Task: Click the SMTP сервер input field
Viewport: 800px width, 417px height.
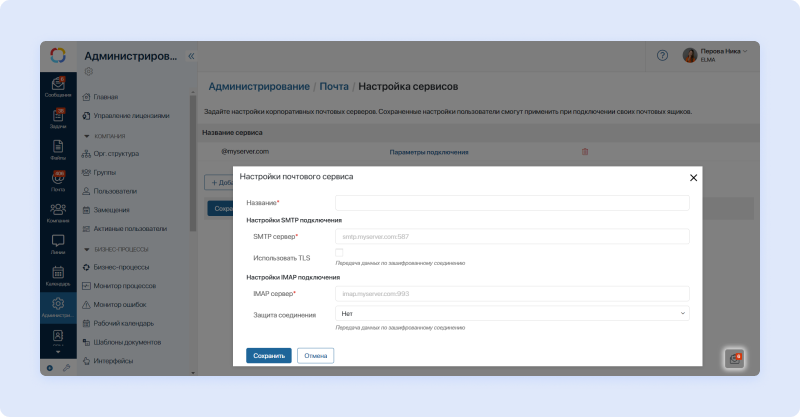Action: tap(512, 237)
